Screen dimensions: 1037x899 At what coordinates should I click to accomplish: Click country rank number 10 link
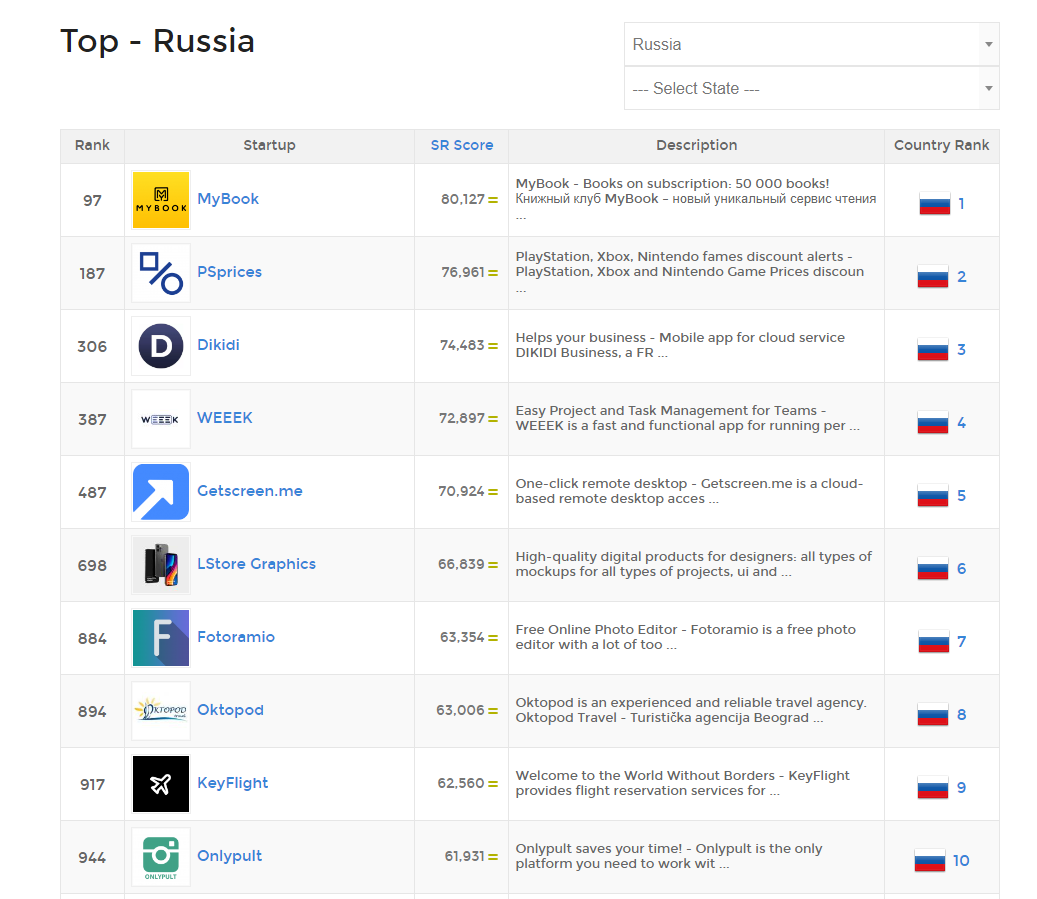(961, 861)
